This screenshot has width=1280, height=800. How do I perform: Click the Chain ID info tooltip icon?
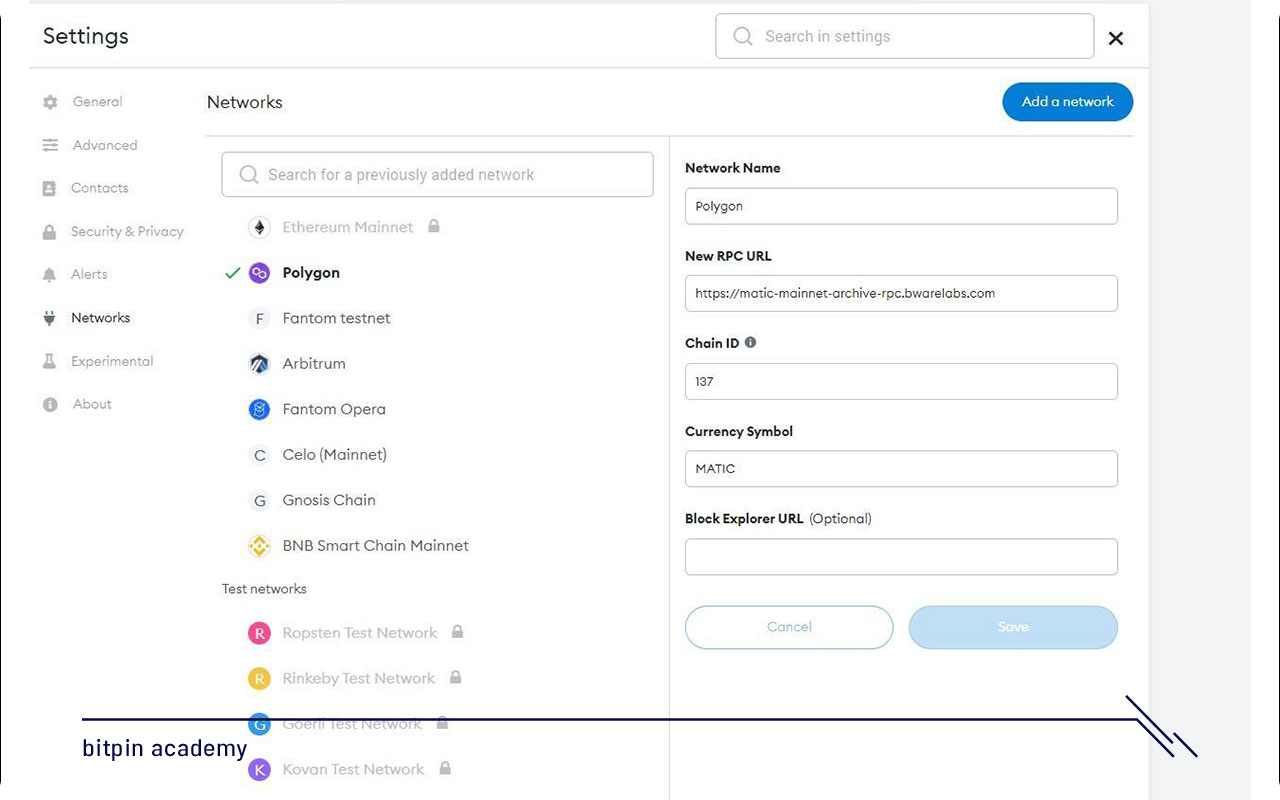pyautogui.click(x=750, y=342)
